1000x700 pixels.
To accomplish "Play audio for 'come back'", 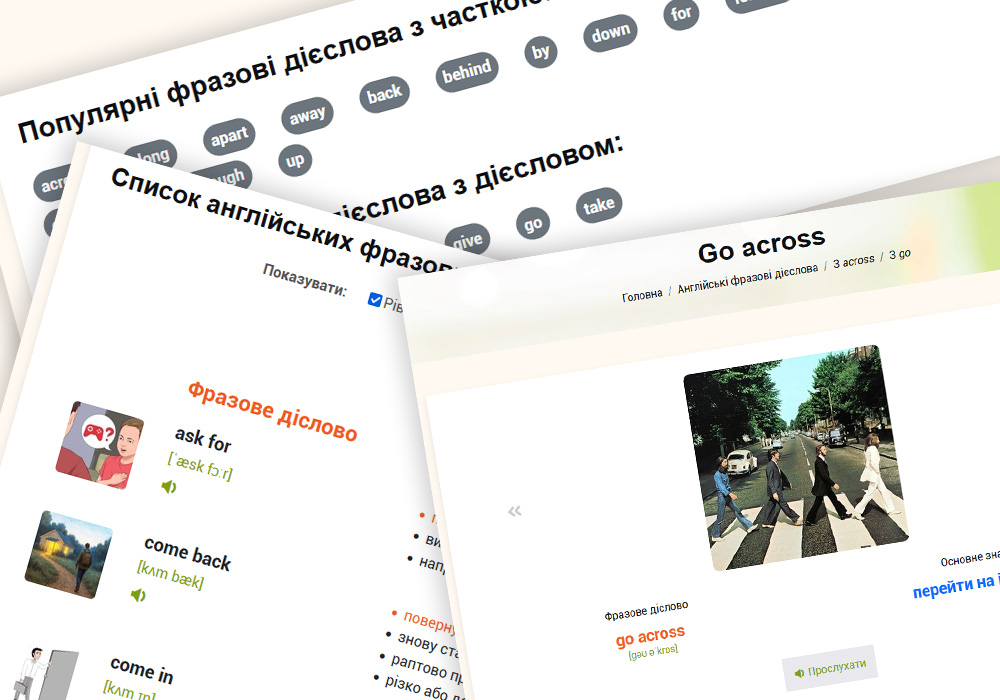I will (138, 595).
